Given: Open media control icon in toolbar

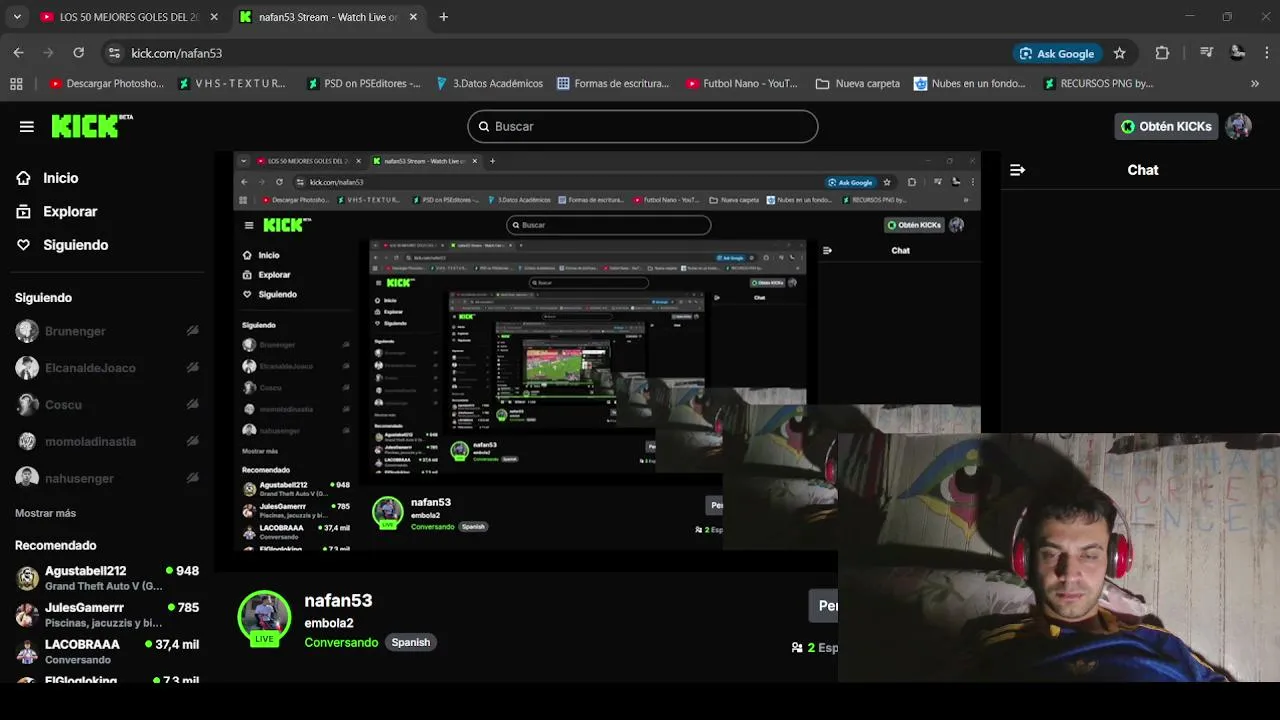Looking at the screenshot, I should [x=1207, y=53].
